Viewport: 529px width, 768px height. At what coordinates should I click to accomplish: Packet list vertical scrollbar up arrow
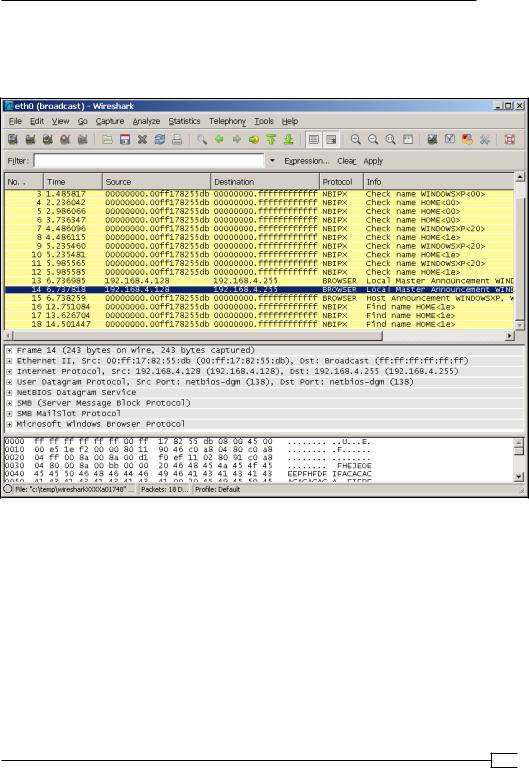tap(519, 177)
